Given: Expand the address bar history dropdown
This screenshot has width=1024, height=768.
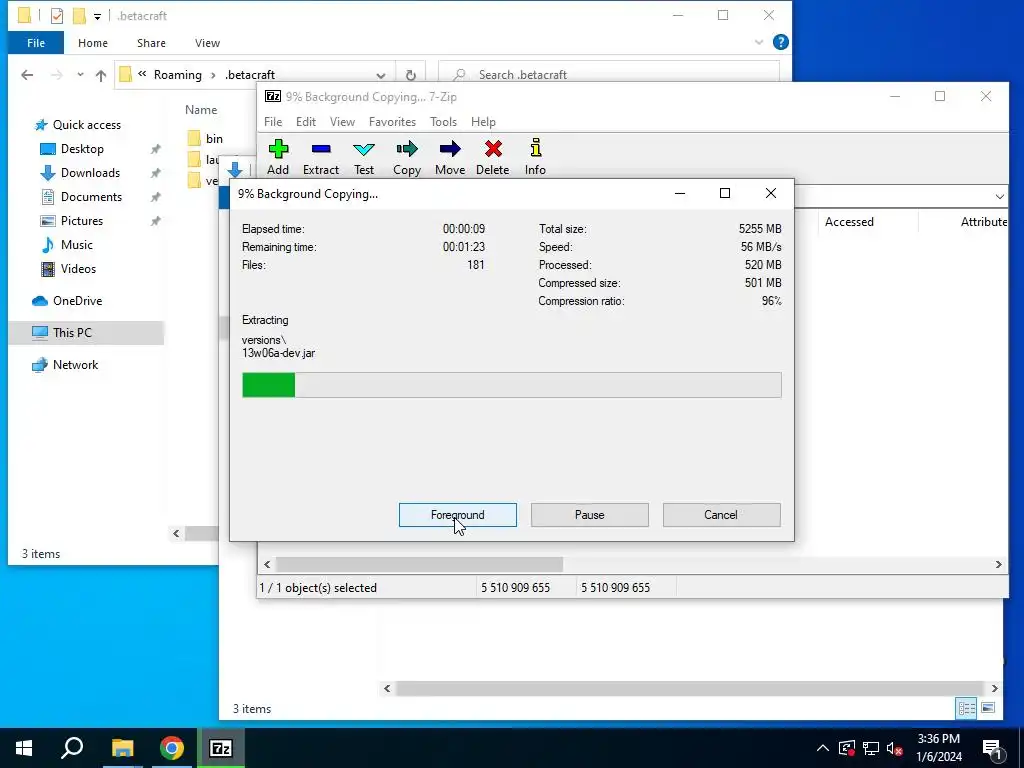Looking at the screenshot, I should [381, 75].
